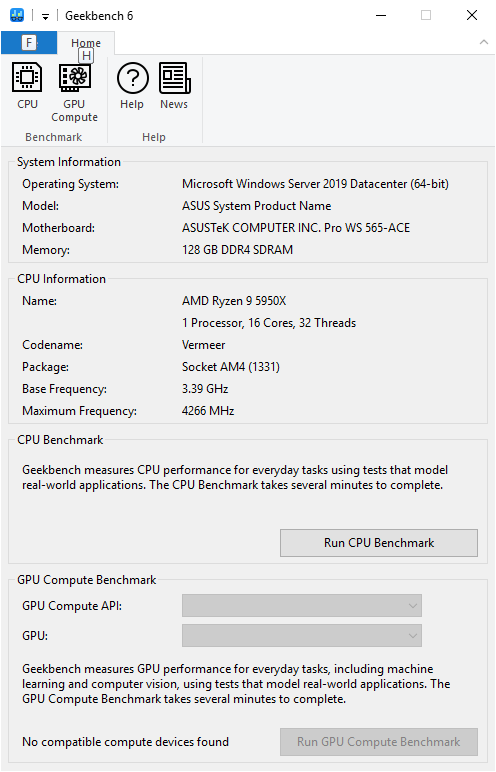This screenshot has height=772, width=496.
Task: Click the 3.39 GHz base frequency value
Action: pos(205,389)
